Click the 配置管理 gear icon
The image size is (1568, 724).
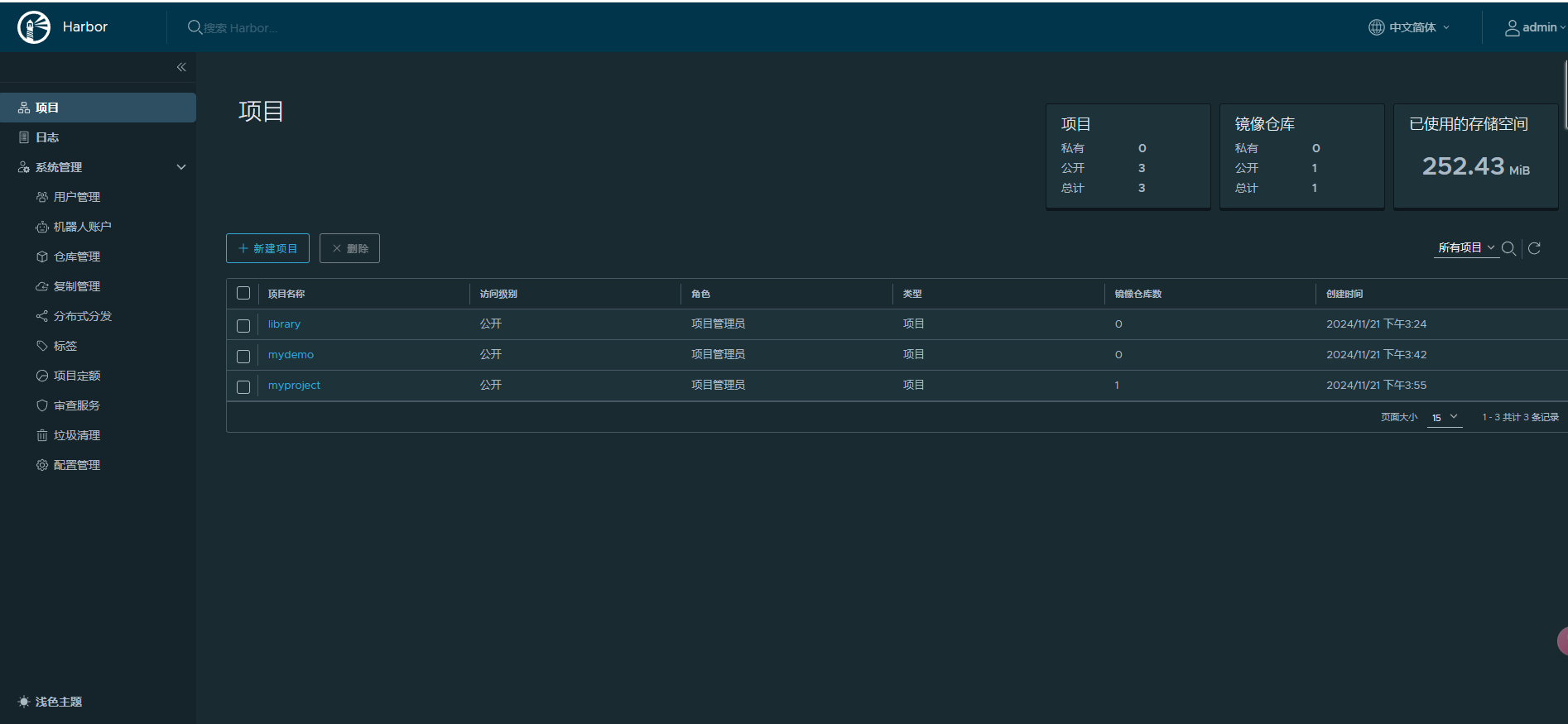point(42,465)
